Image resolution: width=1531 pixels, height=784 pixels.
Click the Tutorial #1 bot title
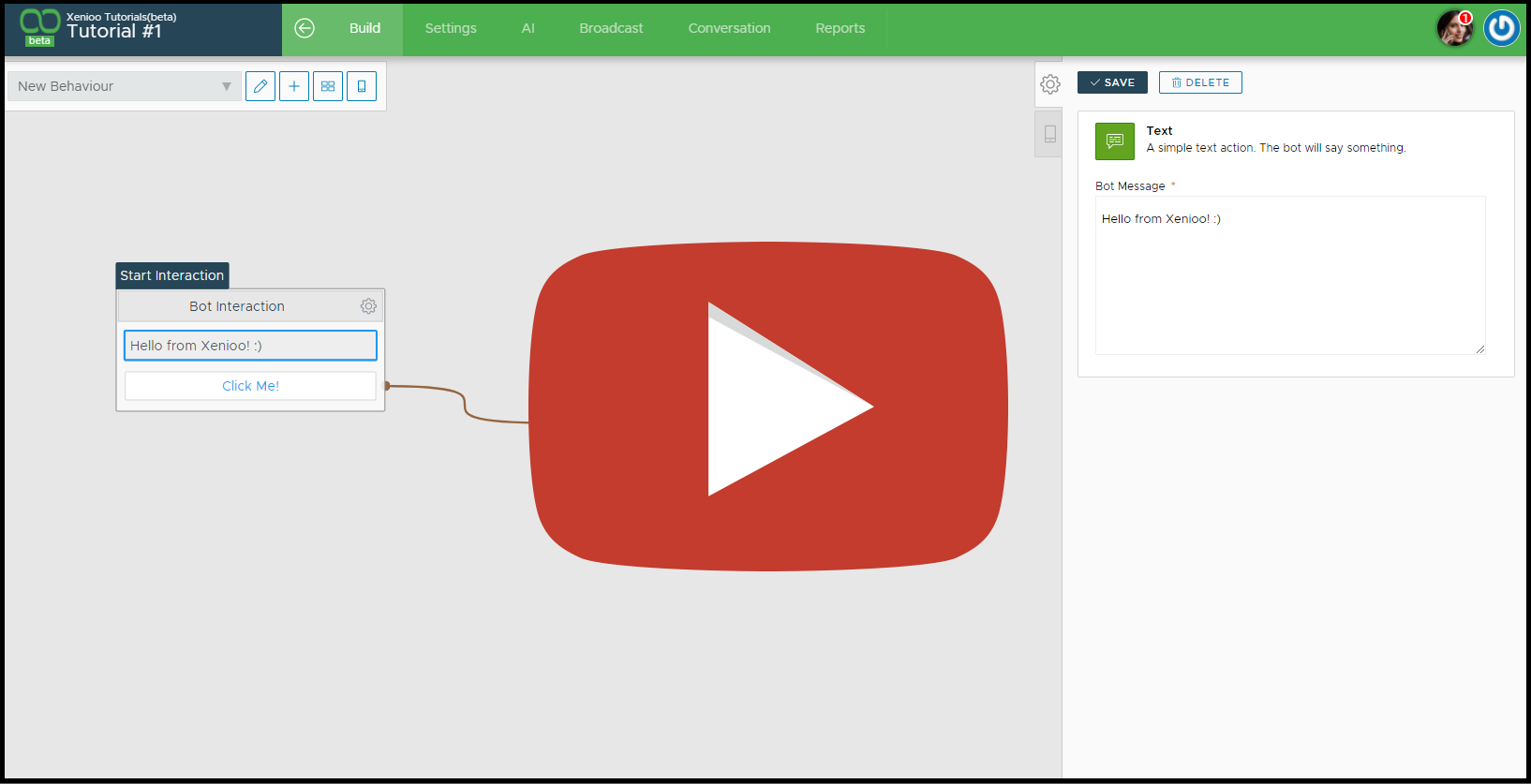114,32
